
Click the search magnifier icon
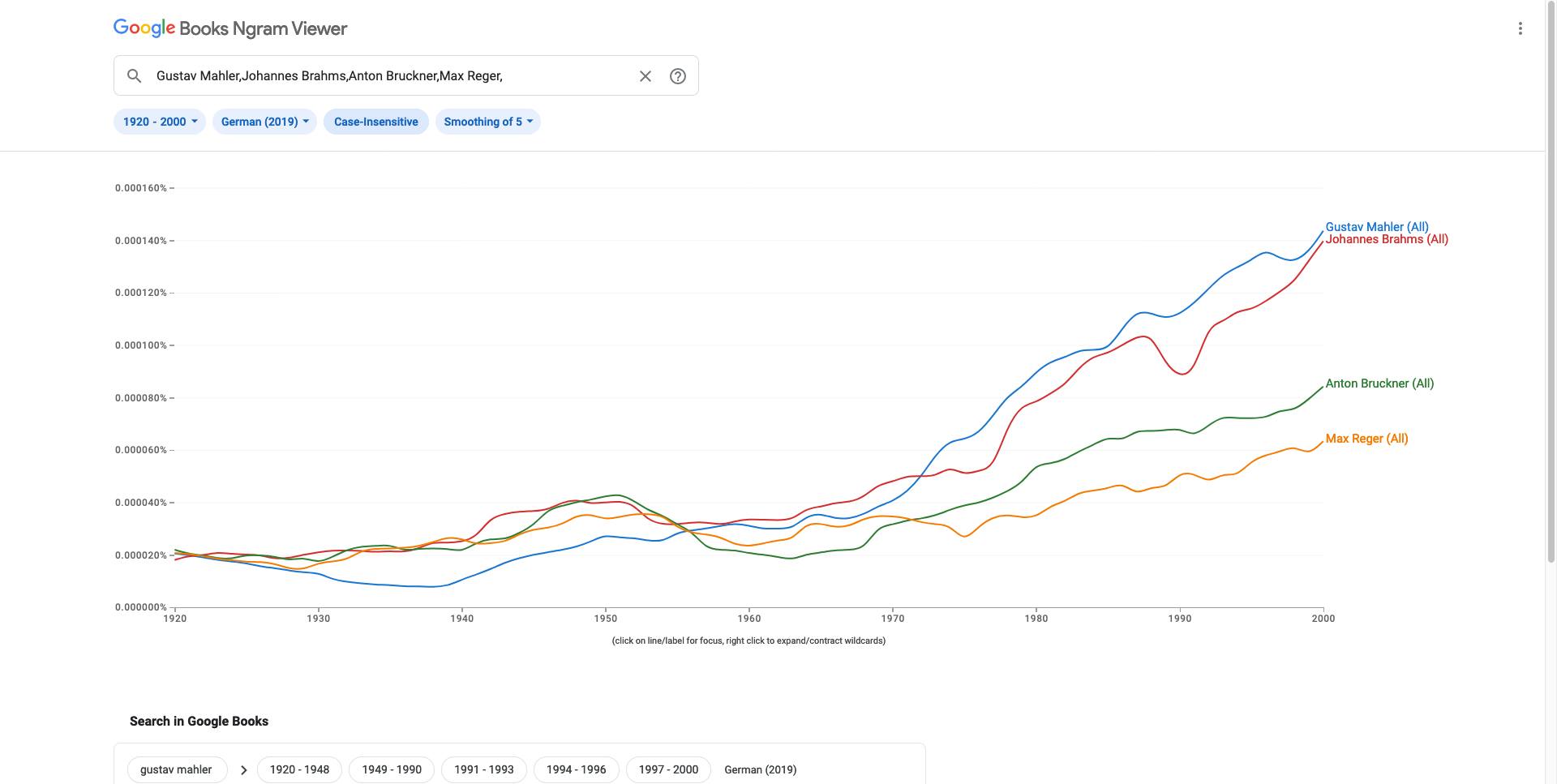point(135,75)
